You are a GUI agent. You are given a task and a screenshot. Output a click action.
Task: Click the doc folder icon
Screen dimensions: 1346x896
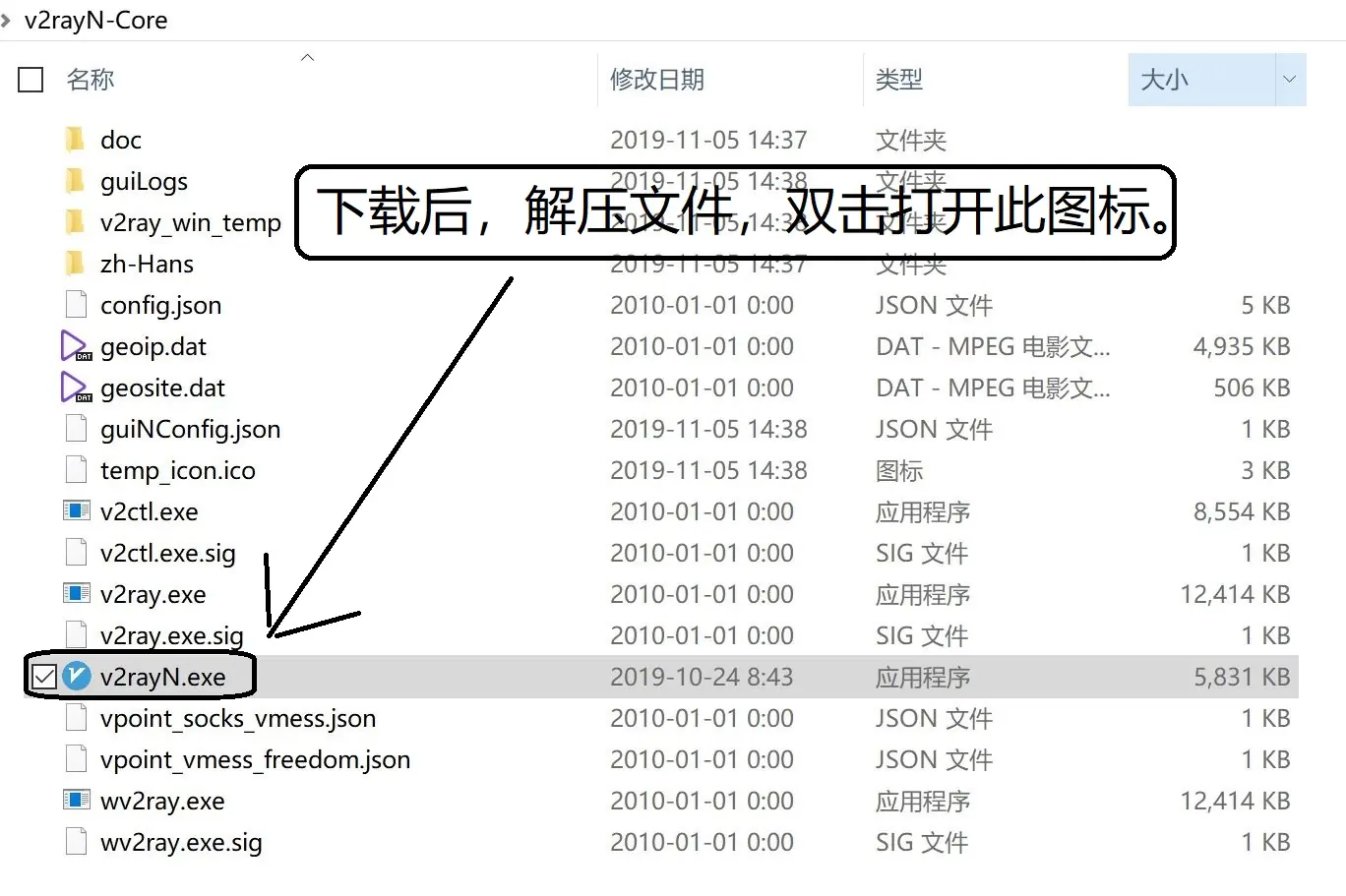coord(76,140)
